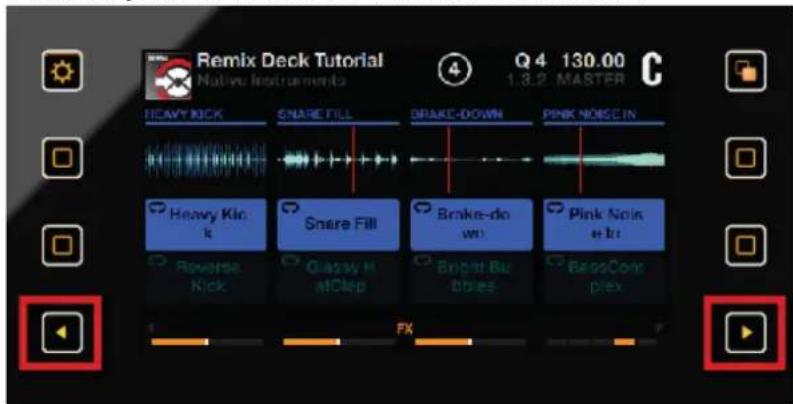Viewport: 793px width, 404px height.
Task: Click the 130.00 tempo value
Action: click(x=593, y=61)
